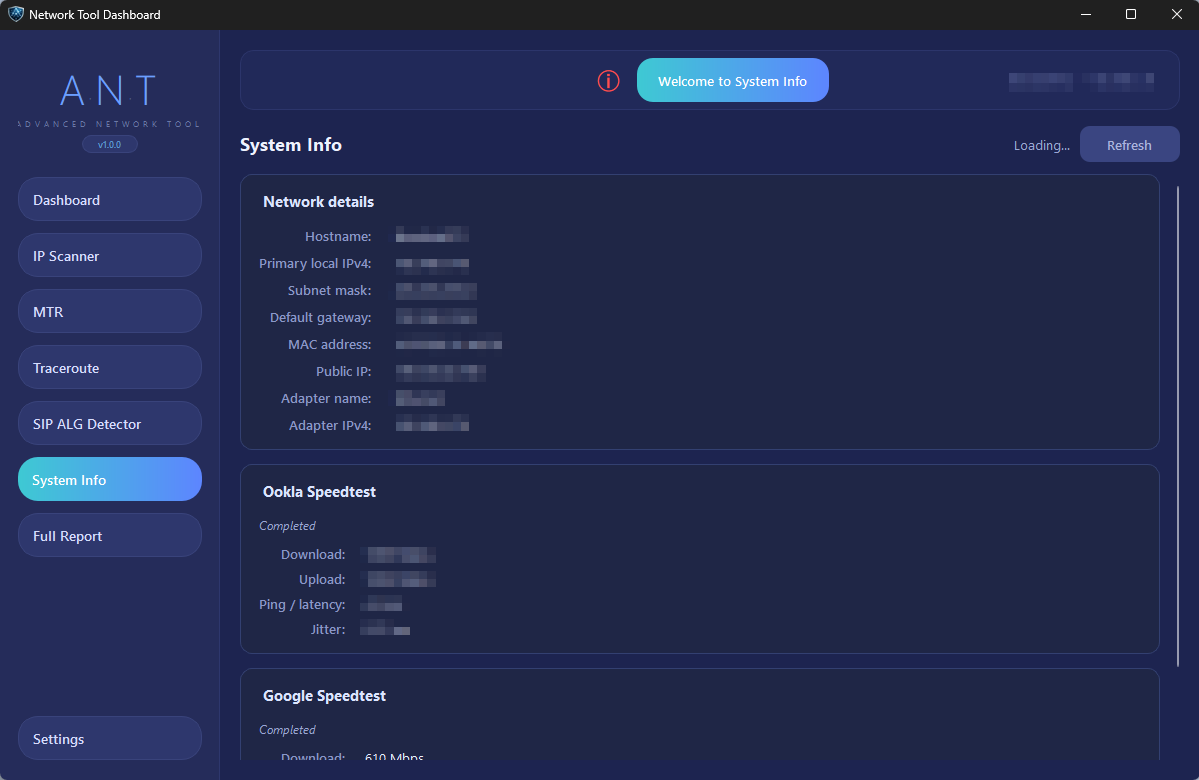Click the shield icon in the title bar

click(14, 14)
